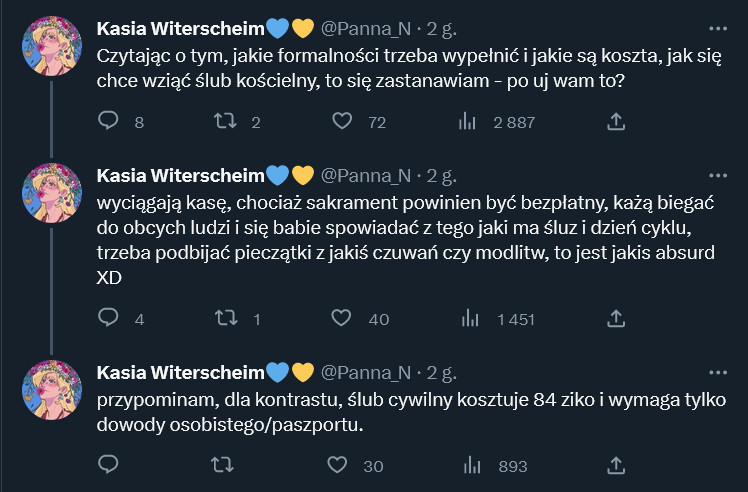View analytics showing 1 451 views
Viewport: 748px width, 492px height.
pos(467,319)
